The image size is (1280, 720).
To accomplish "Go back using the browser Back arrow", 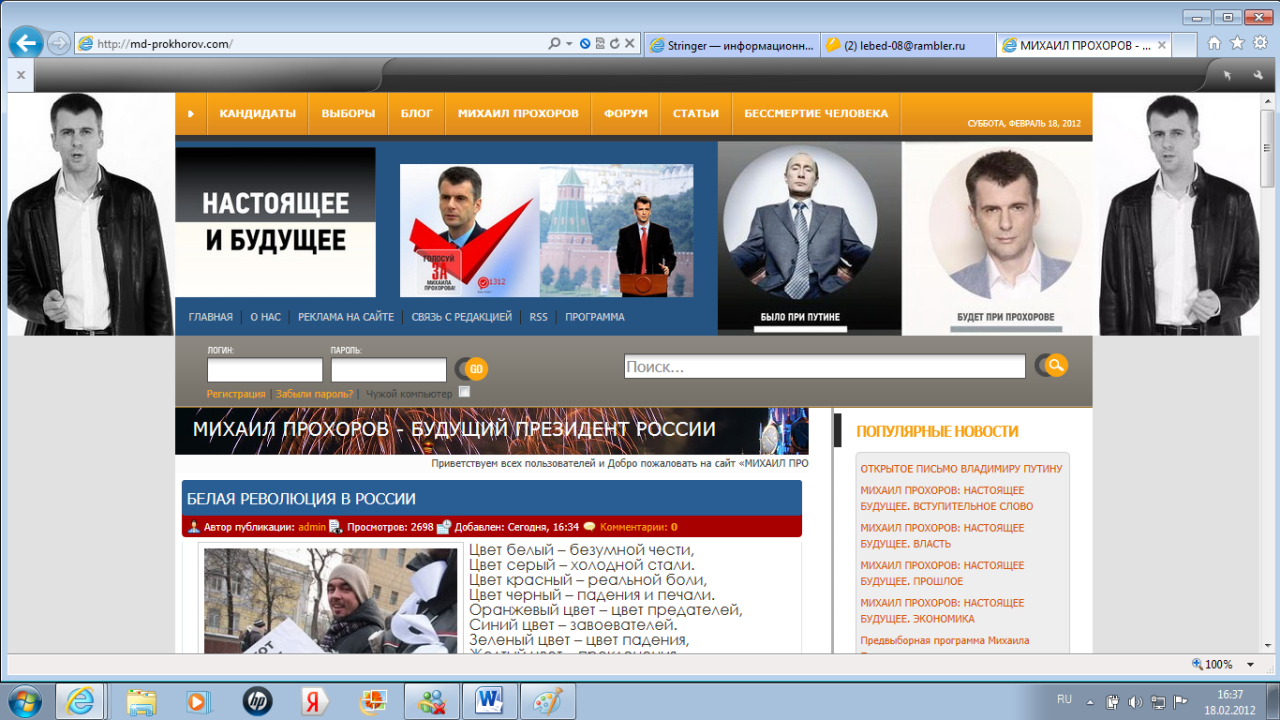I will pyautogui.click(x=26, y=43).
